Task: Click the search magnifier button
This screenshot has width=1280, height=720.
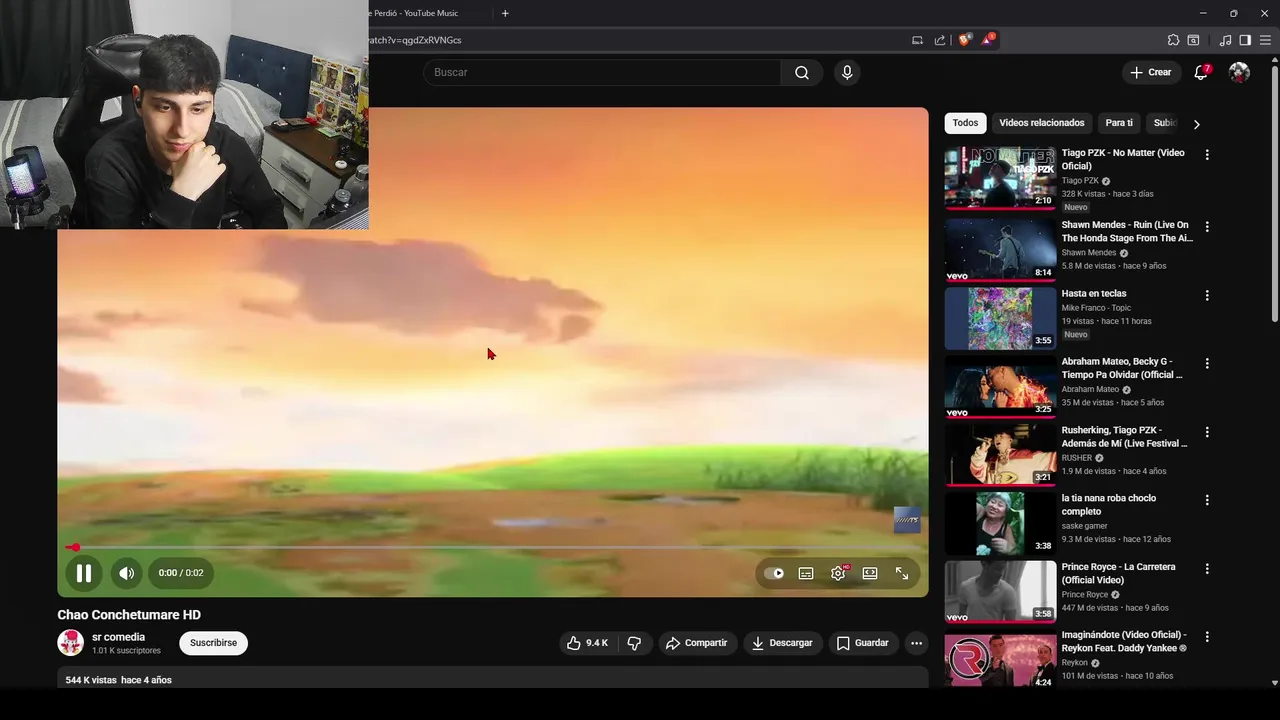Action: [802, 72]
